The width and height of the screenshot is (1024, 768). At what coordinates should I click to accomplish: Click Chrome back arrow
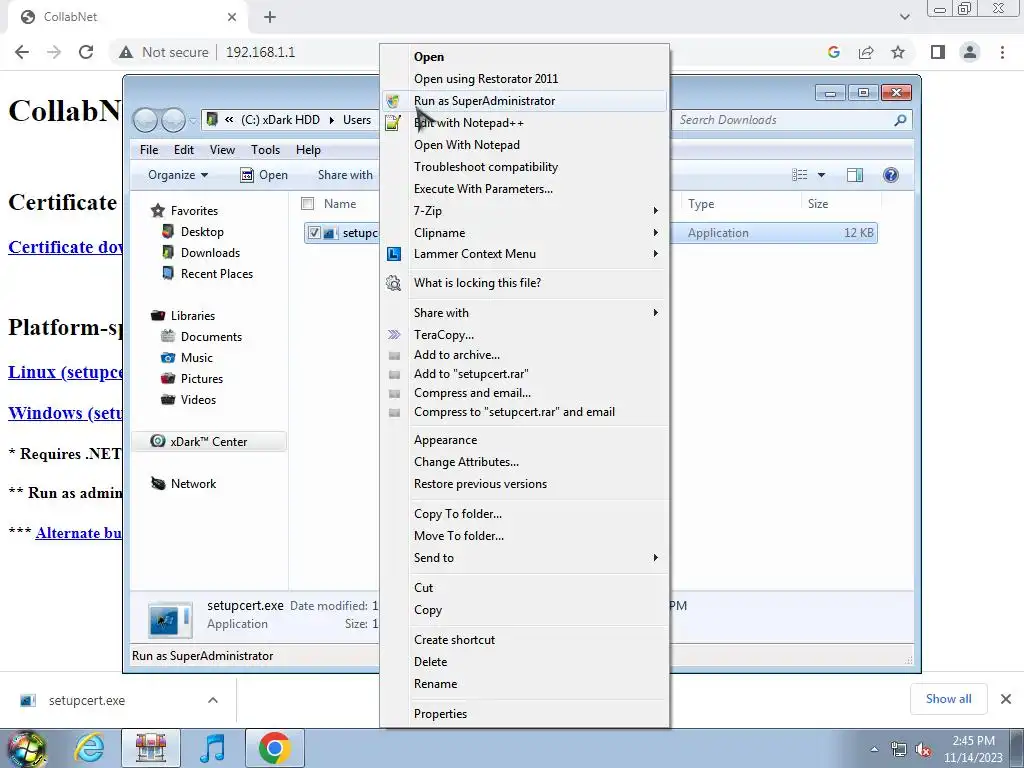pyautogui.click(x=22, y=52)
